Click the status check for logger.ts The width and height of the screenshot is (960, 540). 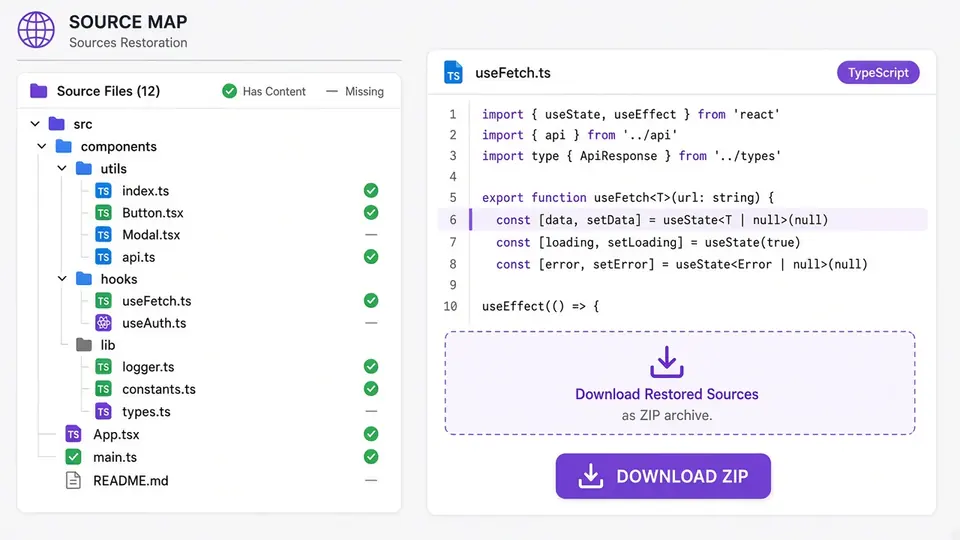click(371, 366)
